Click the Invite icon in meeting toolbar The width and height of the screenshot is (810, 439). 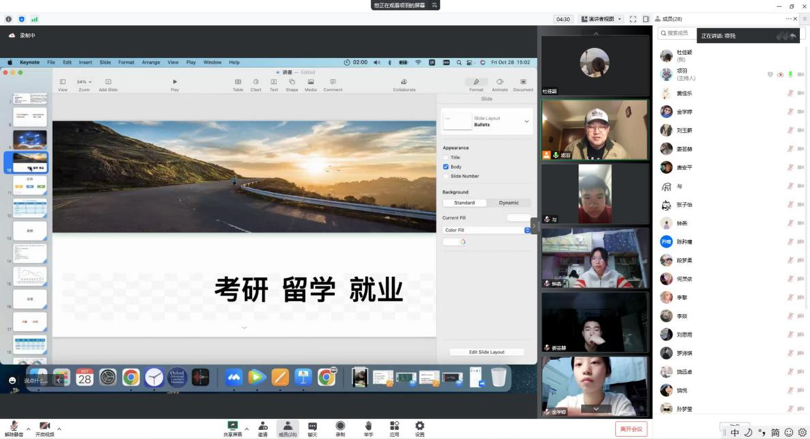263,426
